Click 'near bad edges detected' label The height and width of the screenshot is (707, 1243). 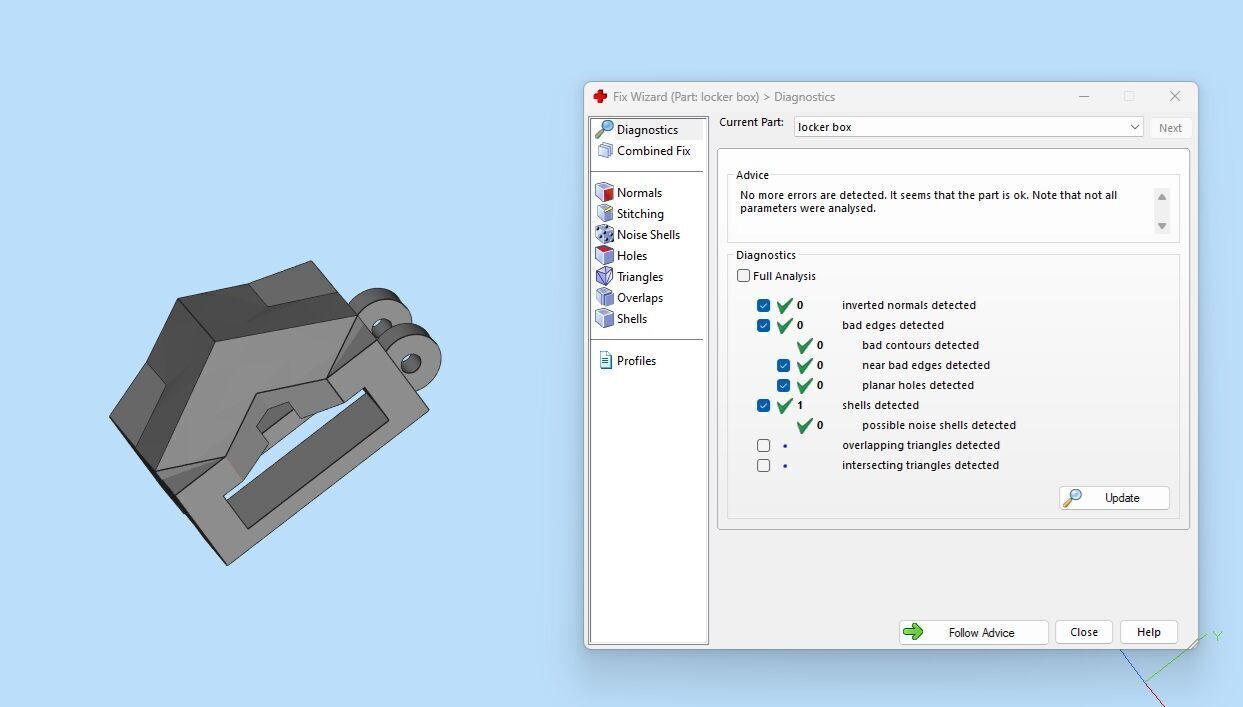point(925,365)
